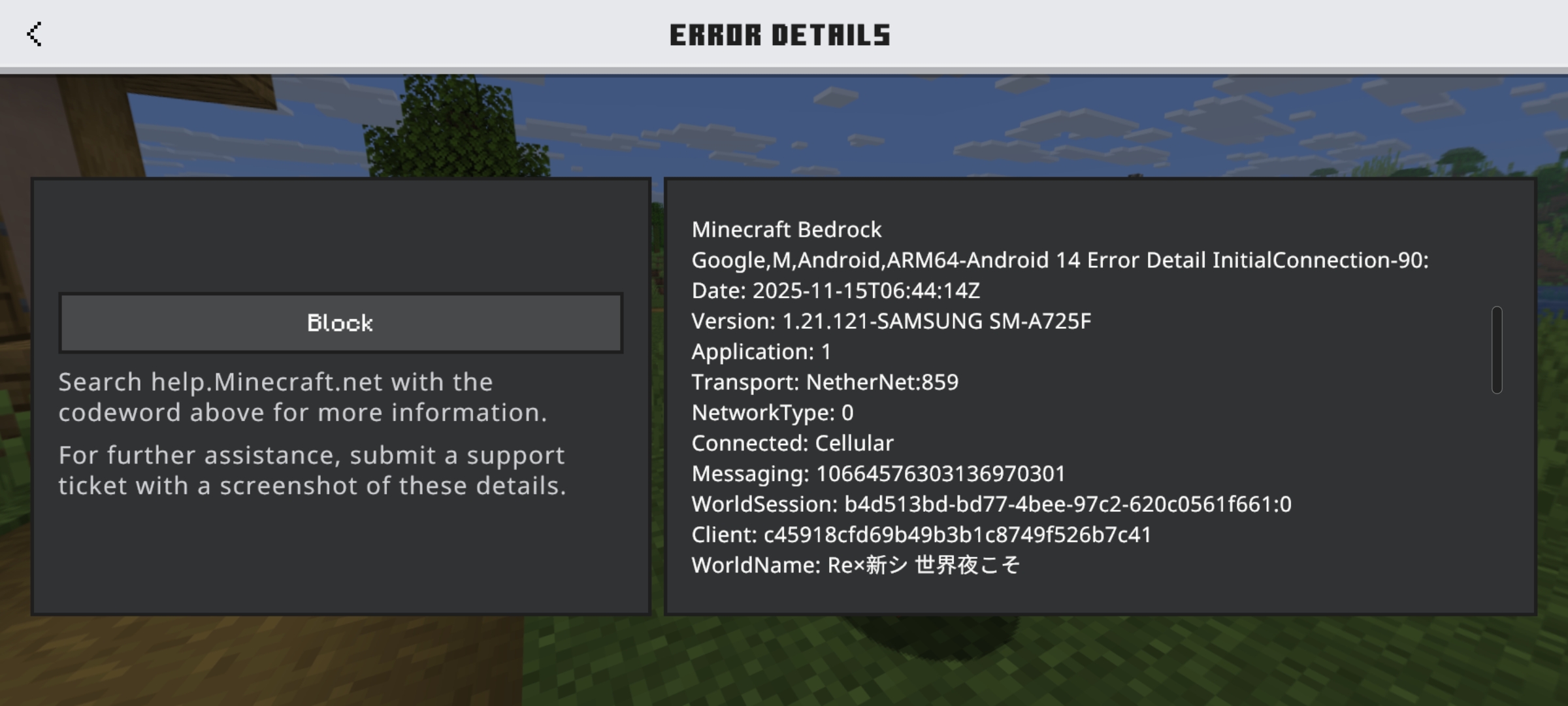The width and height of the screenshot is (1568, 706).
Task: Select the Messaging ID number line
Action: click(x=879, y=473)
